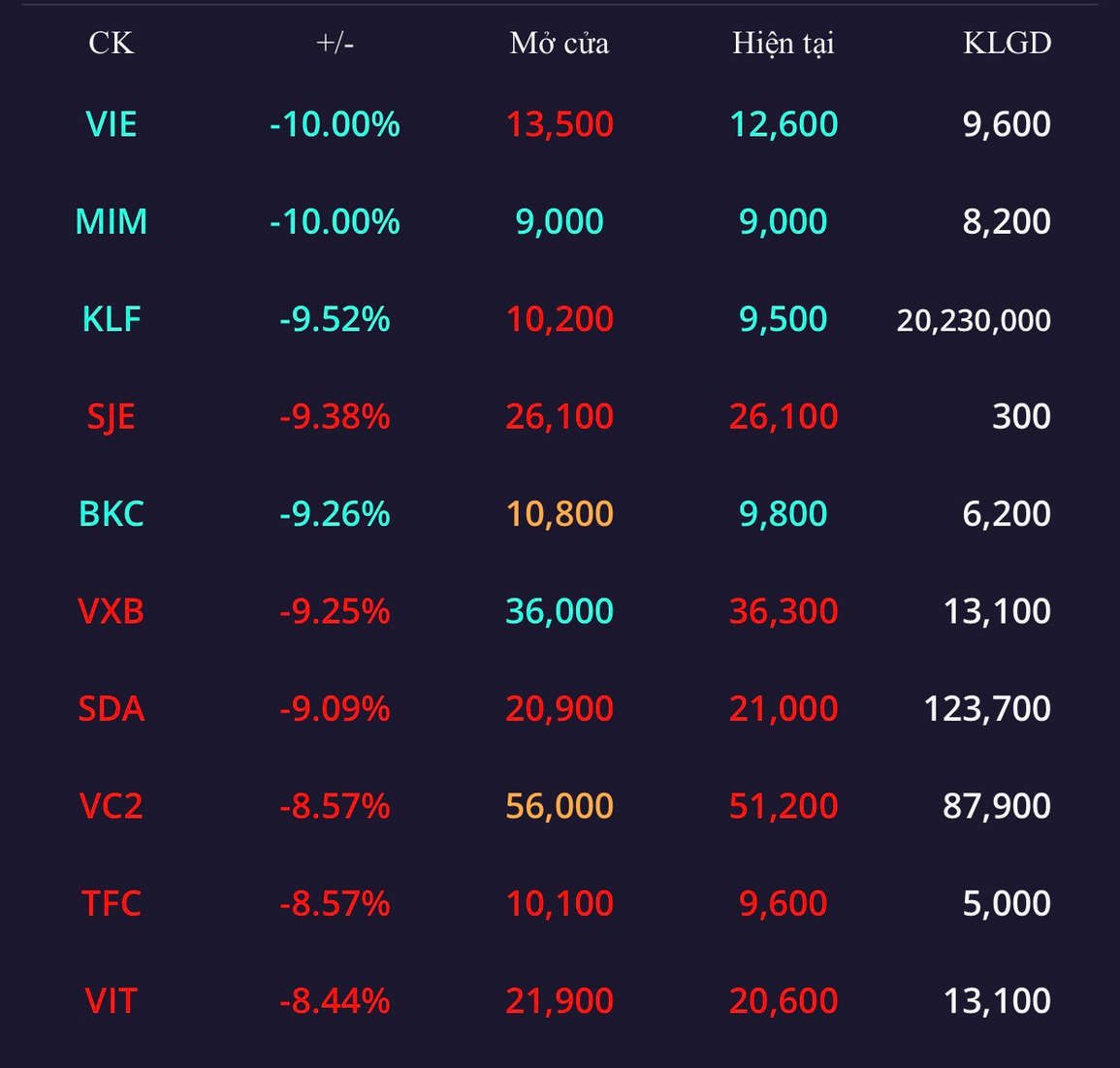Select the BKC ticker
1120x1068 pixels.
coord(111,514)
